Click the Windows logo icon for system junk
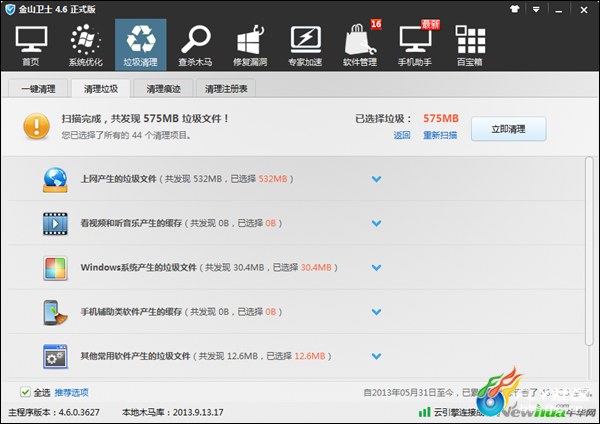Image resolution: width=600 pixels, height=424 pixels. coord(55,268)
